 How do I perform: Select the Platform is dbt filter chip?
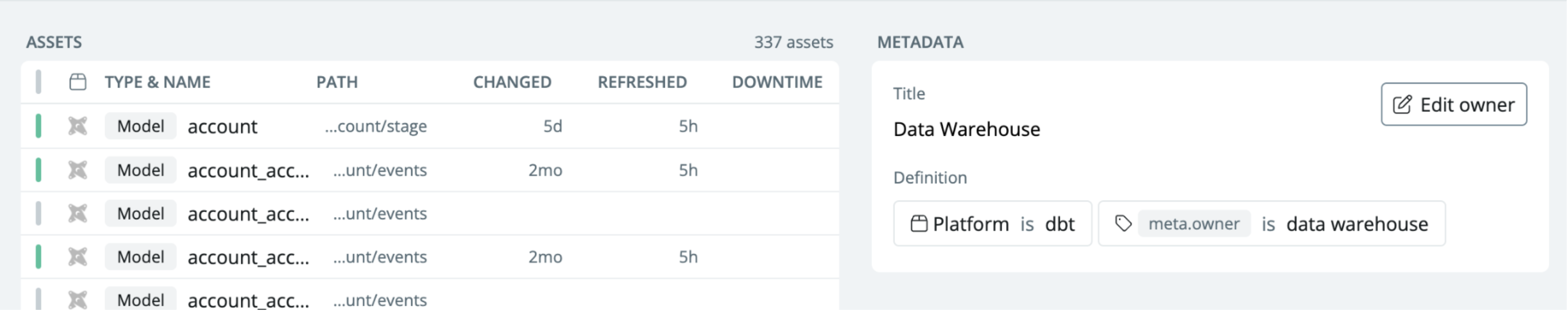click(x=992, y=224)
